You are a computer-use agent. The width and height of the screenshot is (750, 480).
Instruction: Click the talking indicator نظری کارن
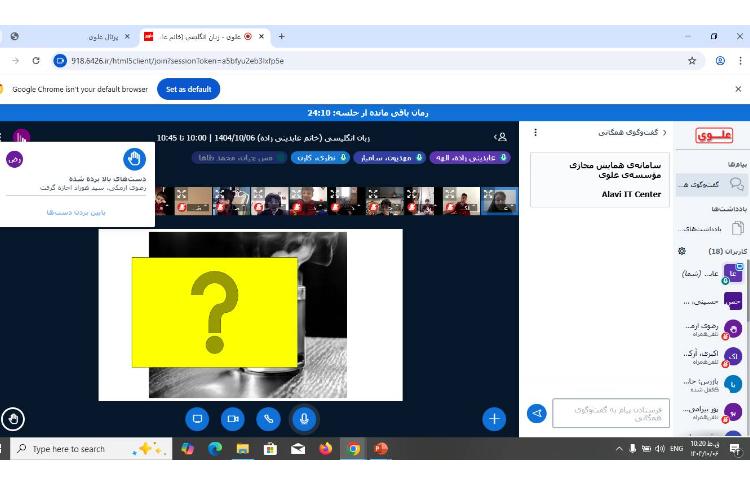[320, 157]
